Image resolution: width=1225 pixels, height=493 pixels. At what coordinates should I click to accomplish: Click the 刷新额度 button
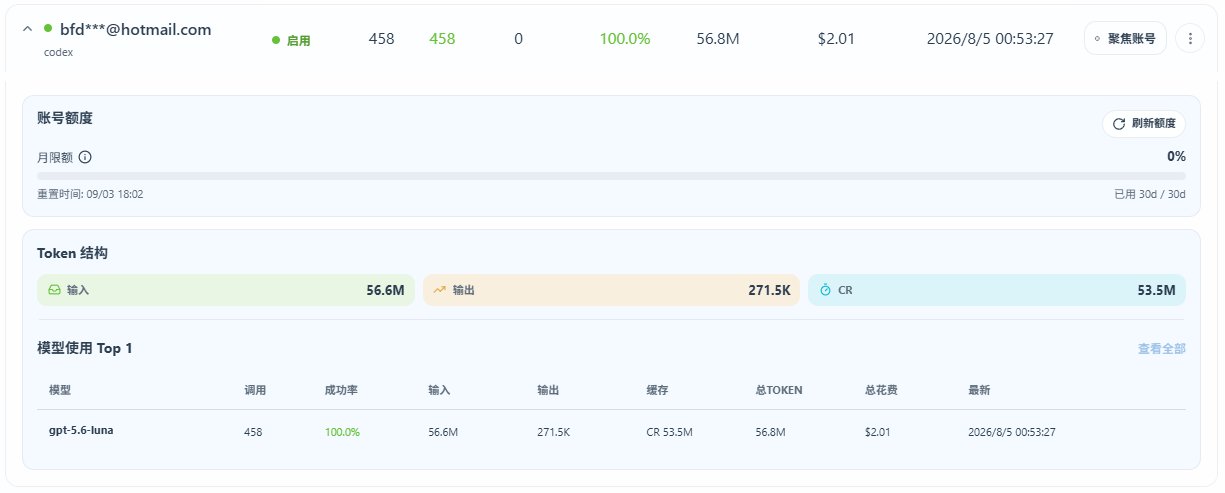click(1144, 124)
